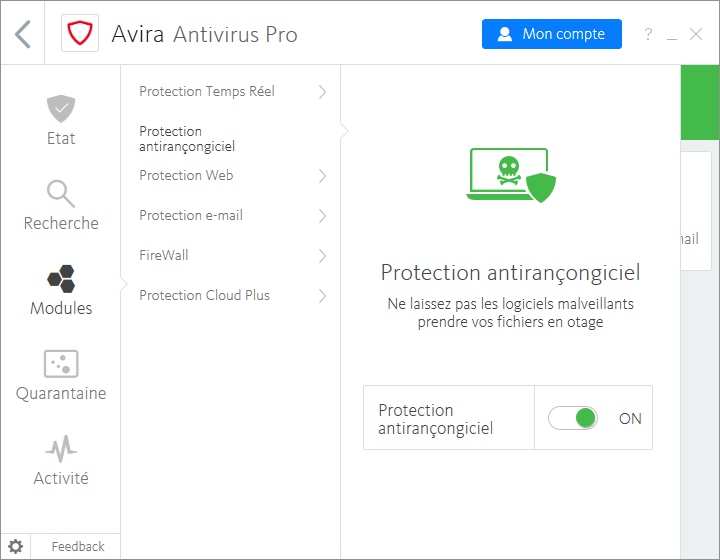Viewport: 720px width, 560px height.
Task: Select the Modules hexagons icon
Action: pos(61,278)
